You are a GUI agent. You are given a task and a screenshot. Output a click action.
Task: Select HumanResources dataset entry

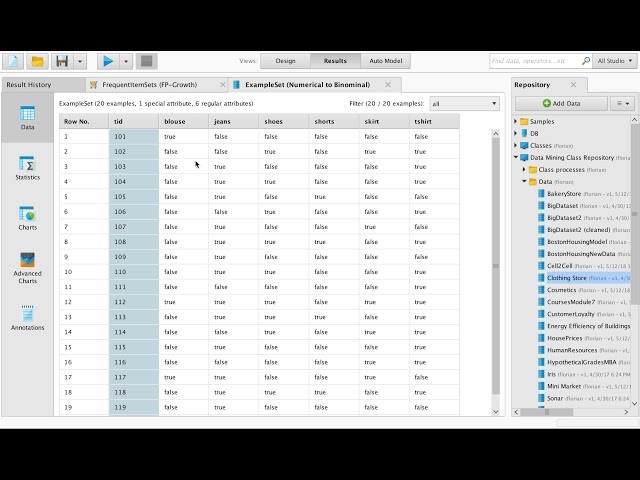pos(583,350)
